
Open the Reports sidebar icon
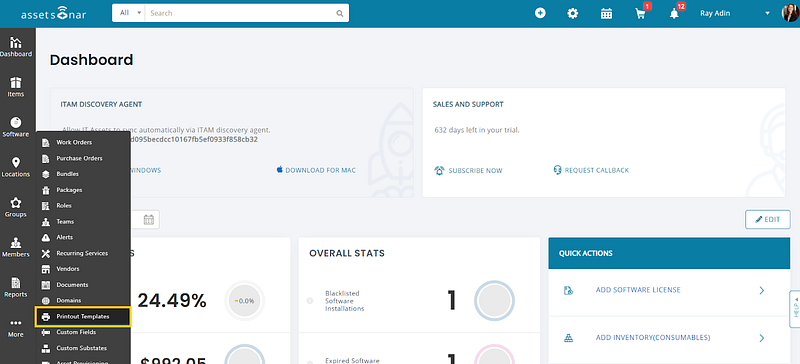[16, 287]
